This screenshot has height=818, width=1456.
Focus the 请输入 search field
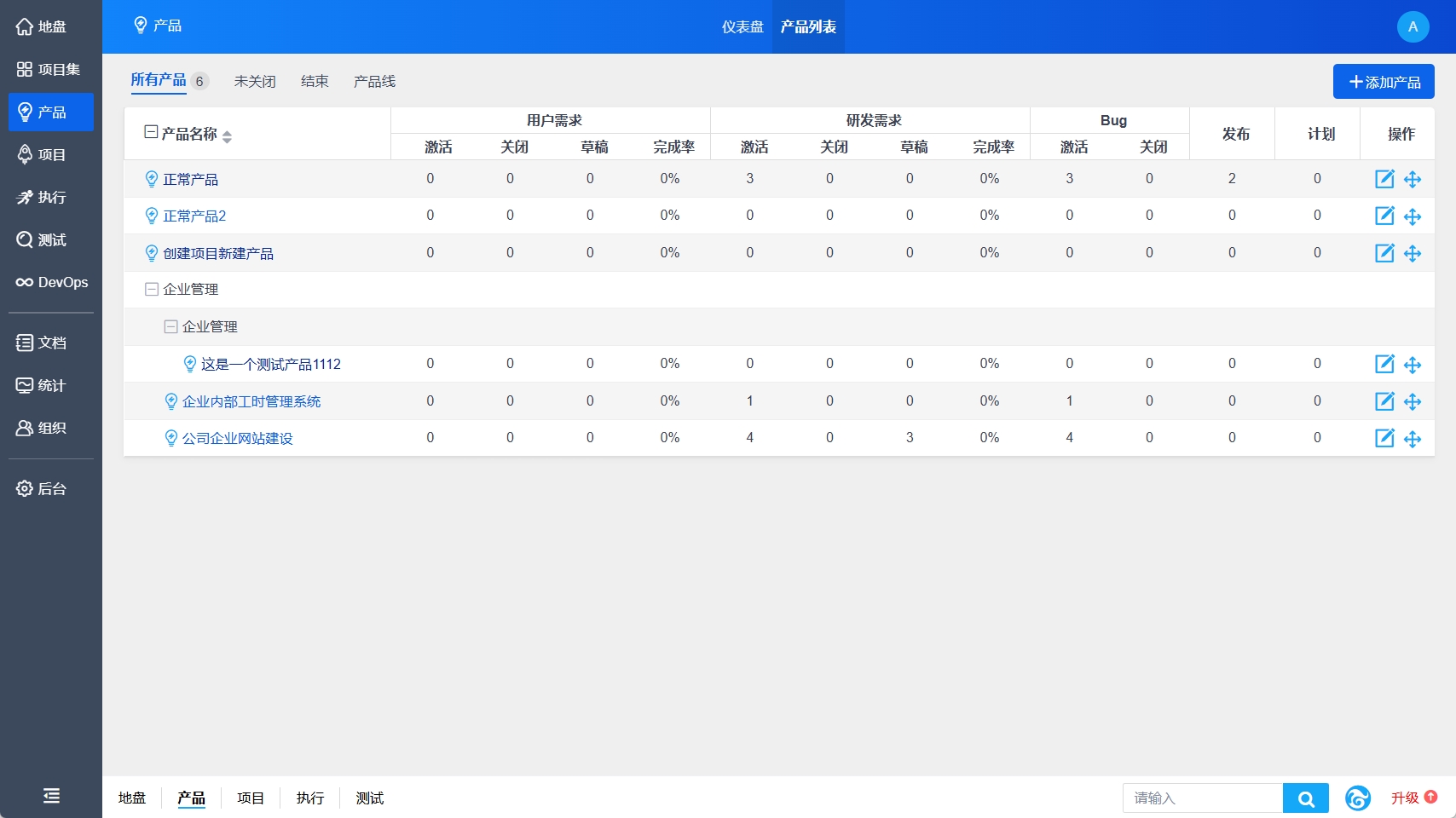1203,798
